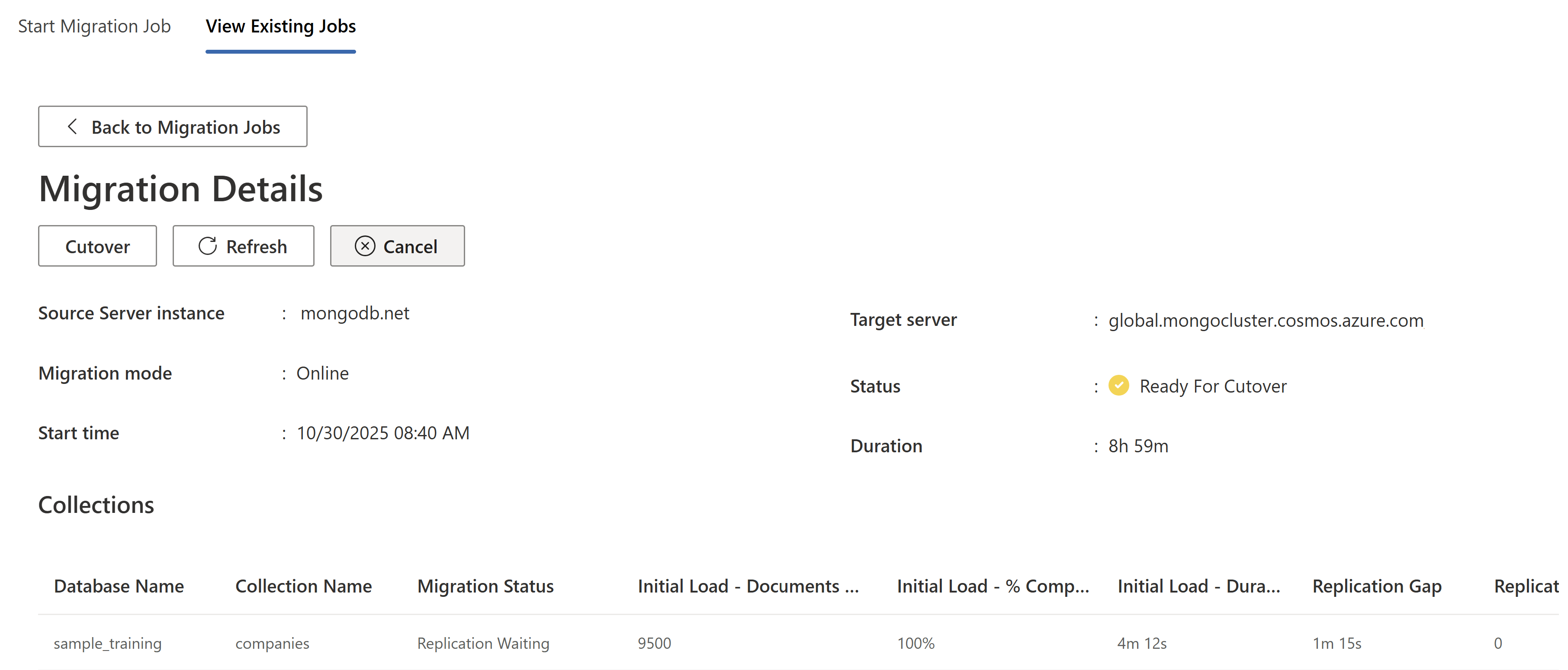Image resolution: width=1568 pixels, height=670 pixels.
Task: Sort by Collection Name column header
Action: (x=303, y=586)
